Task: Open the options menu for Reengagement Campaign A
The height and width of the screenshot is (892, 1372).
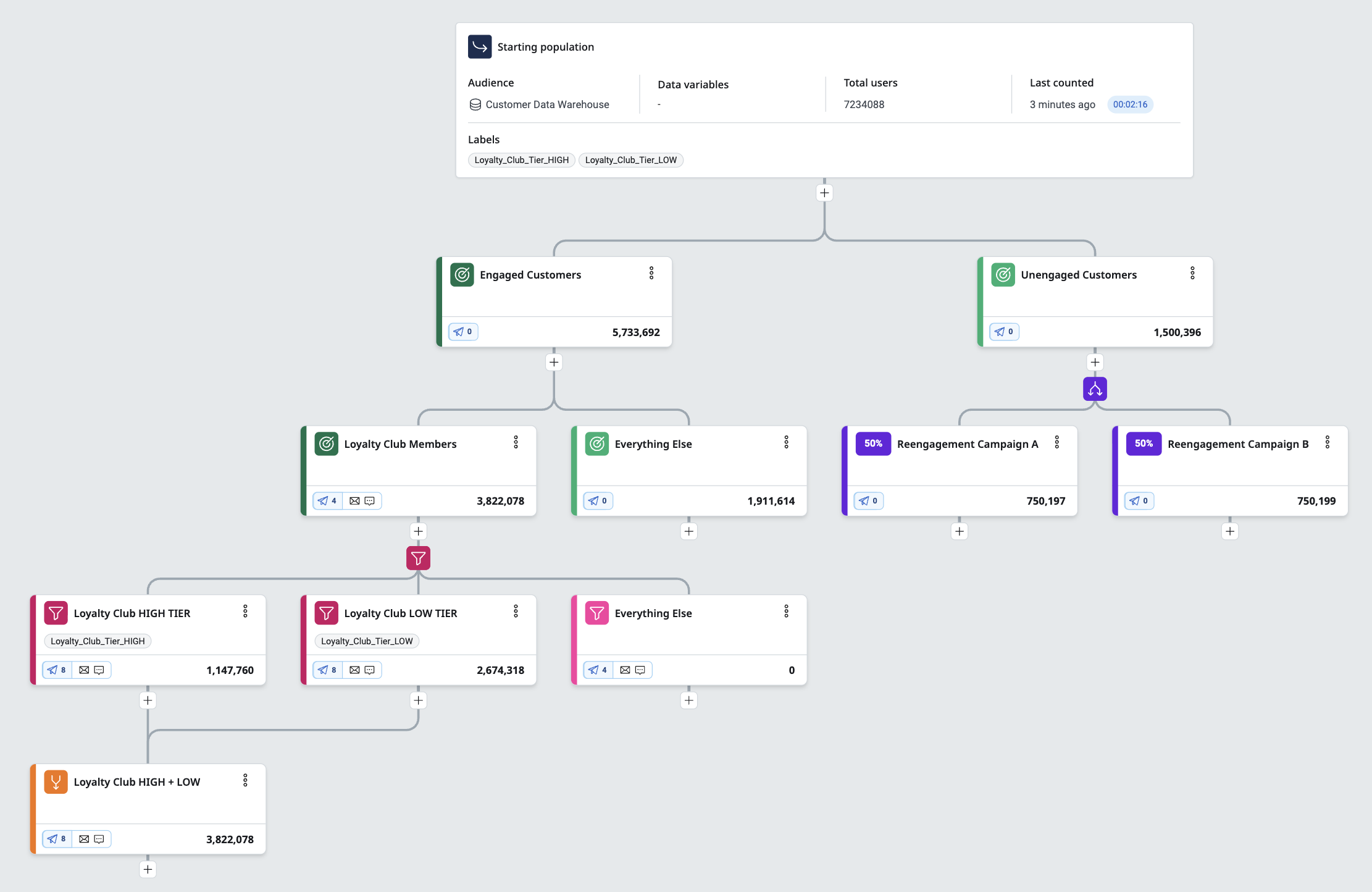Action: [1057, 442]
